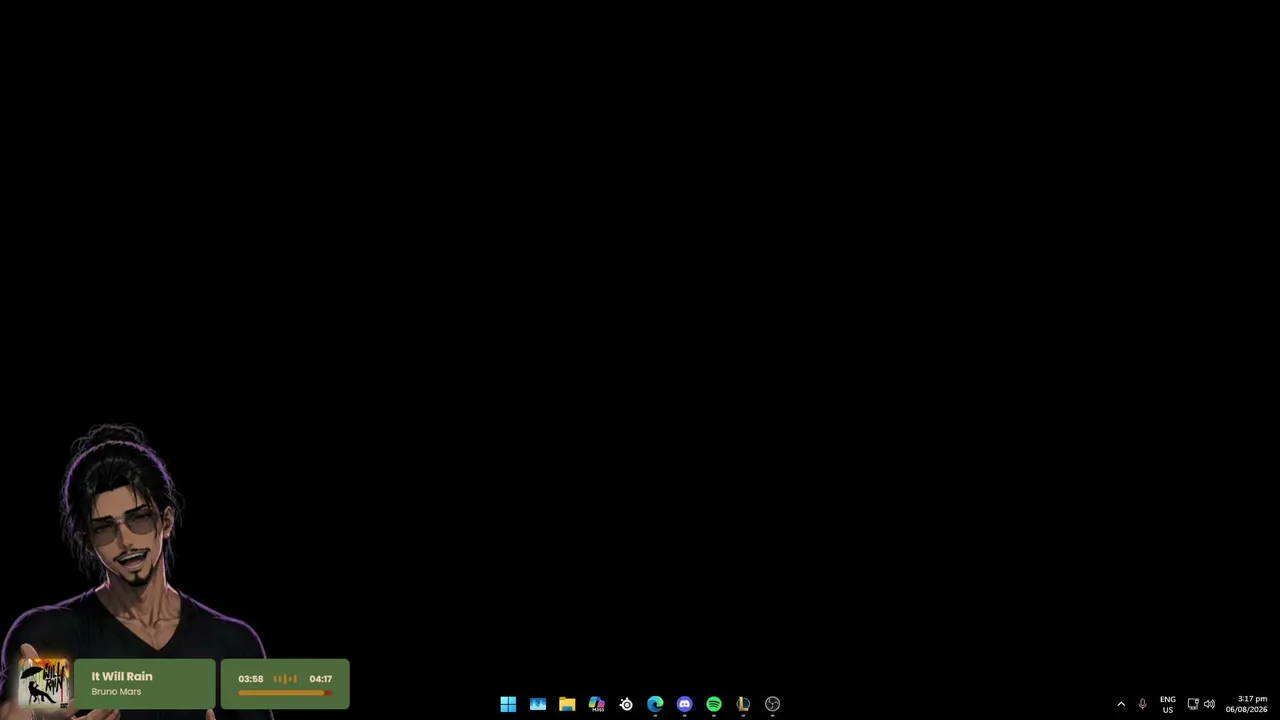
Task: Open the Windows Start menu
Action: (508, 704)
